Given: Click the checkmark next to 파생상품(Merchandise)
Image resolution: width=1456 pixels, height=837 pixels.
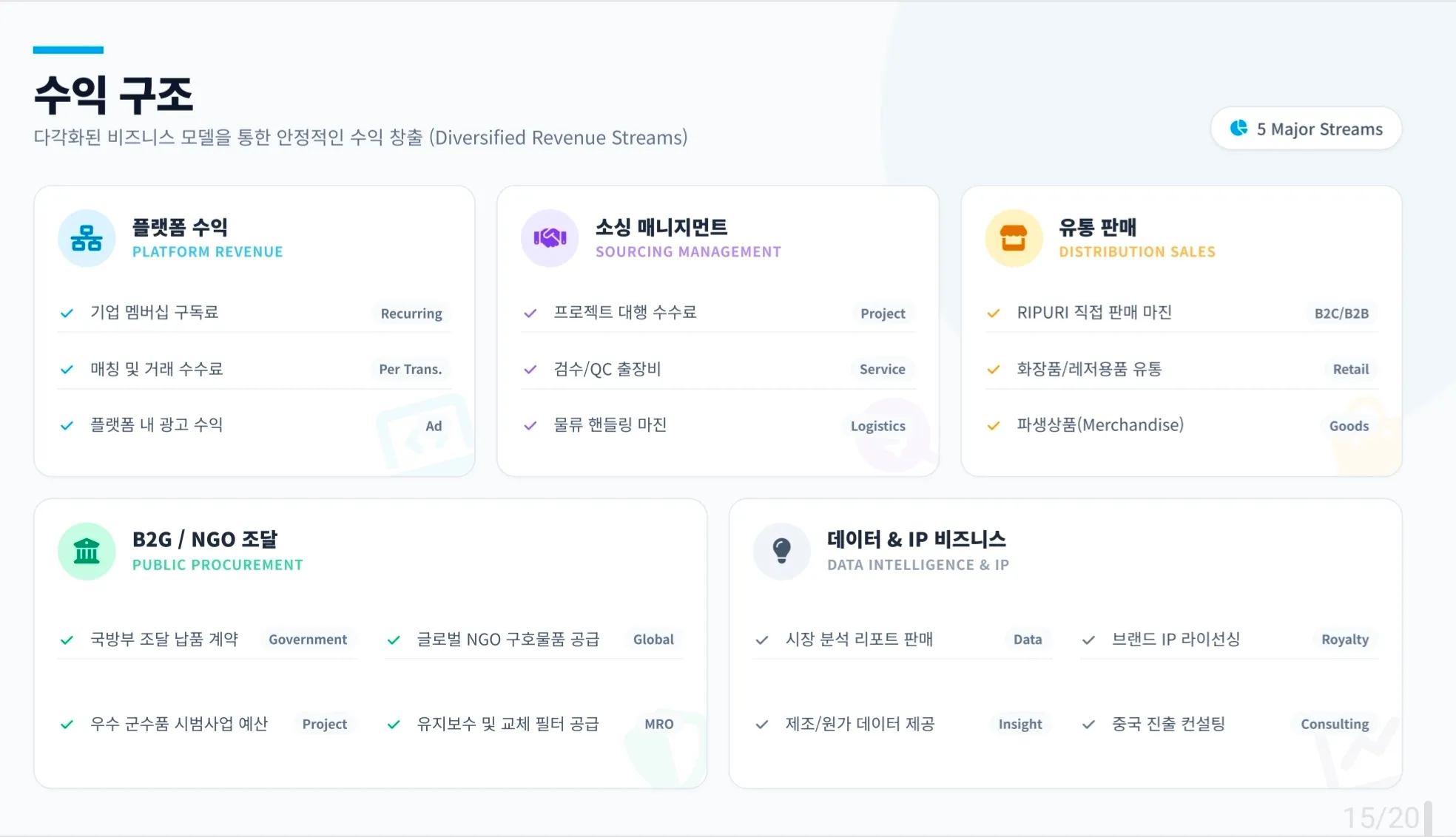Looking at the screenshot, I should coord(994,426).
